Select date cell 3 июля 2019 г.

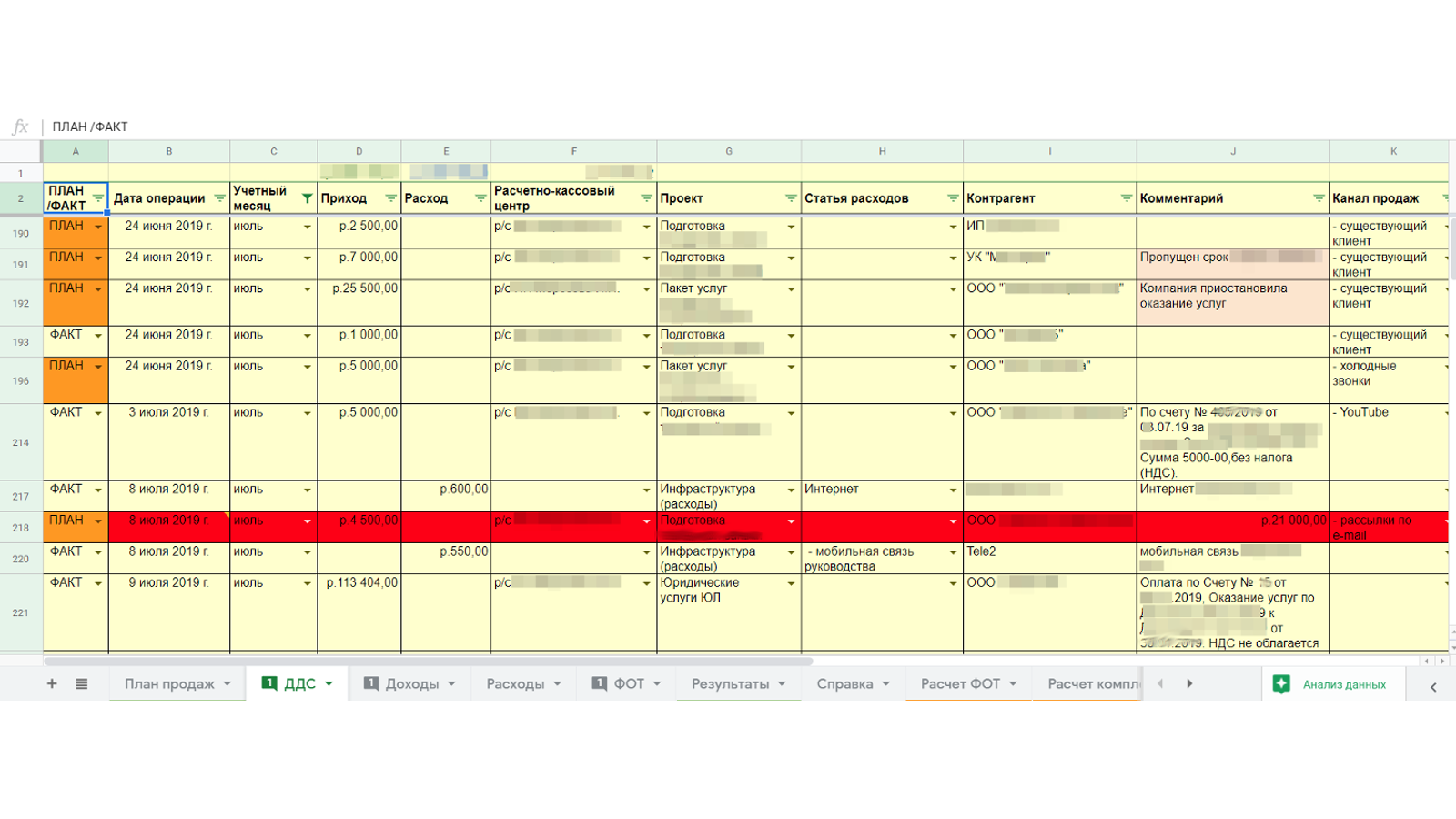169,442
